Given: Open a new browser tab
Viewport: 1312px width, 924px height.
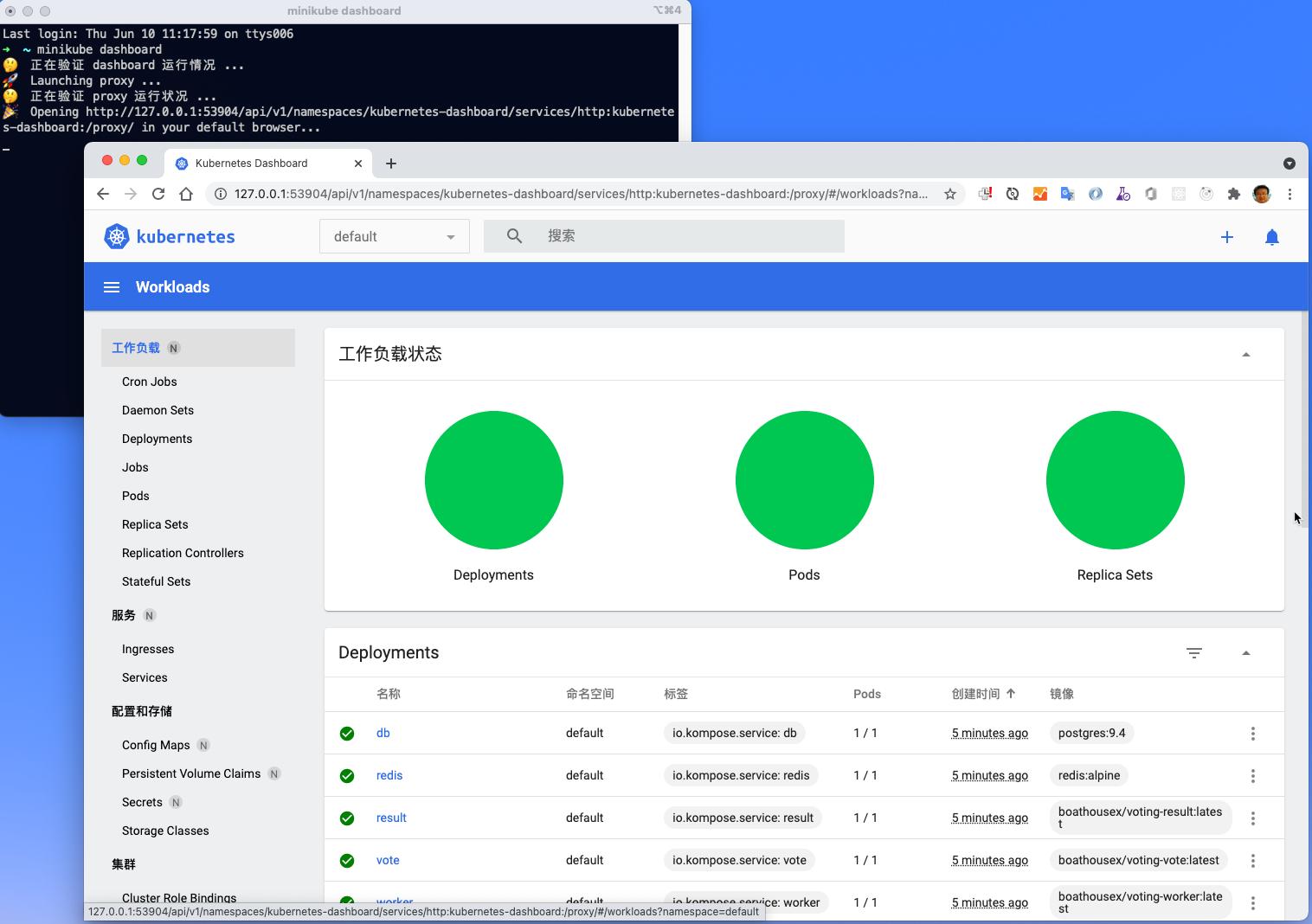Looking at the screenshot, I should tap(391, 164).
